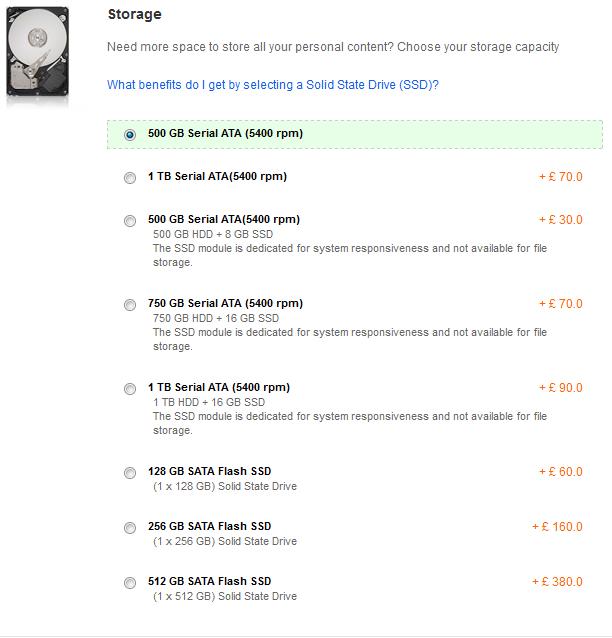Click the + £ 380.0 price text
Screen dimensions: 612x638
[557, 581]
